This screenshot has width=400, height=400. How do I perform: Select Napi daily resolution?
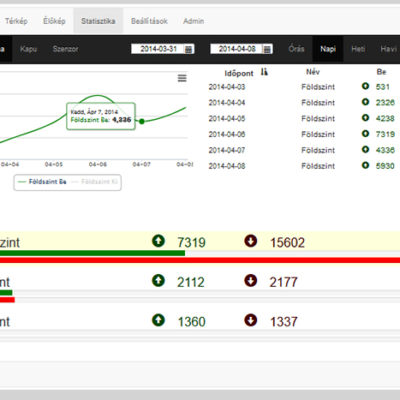click(328, 49)
